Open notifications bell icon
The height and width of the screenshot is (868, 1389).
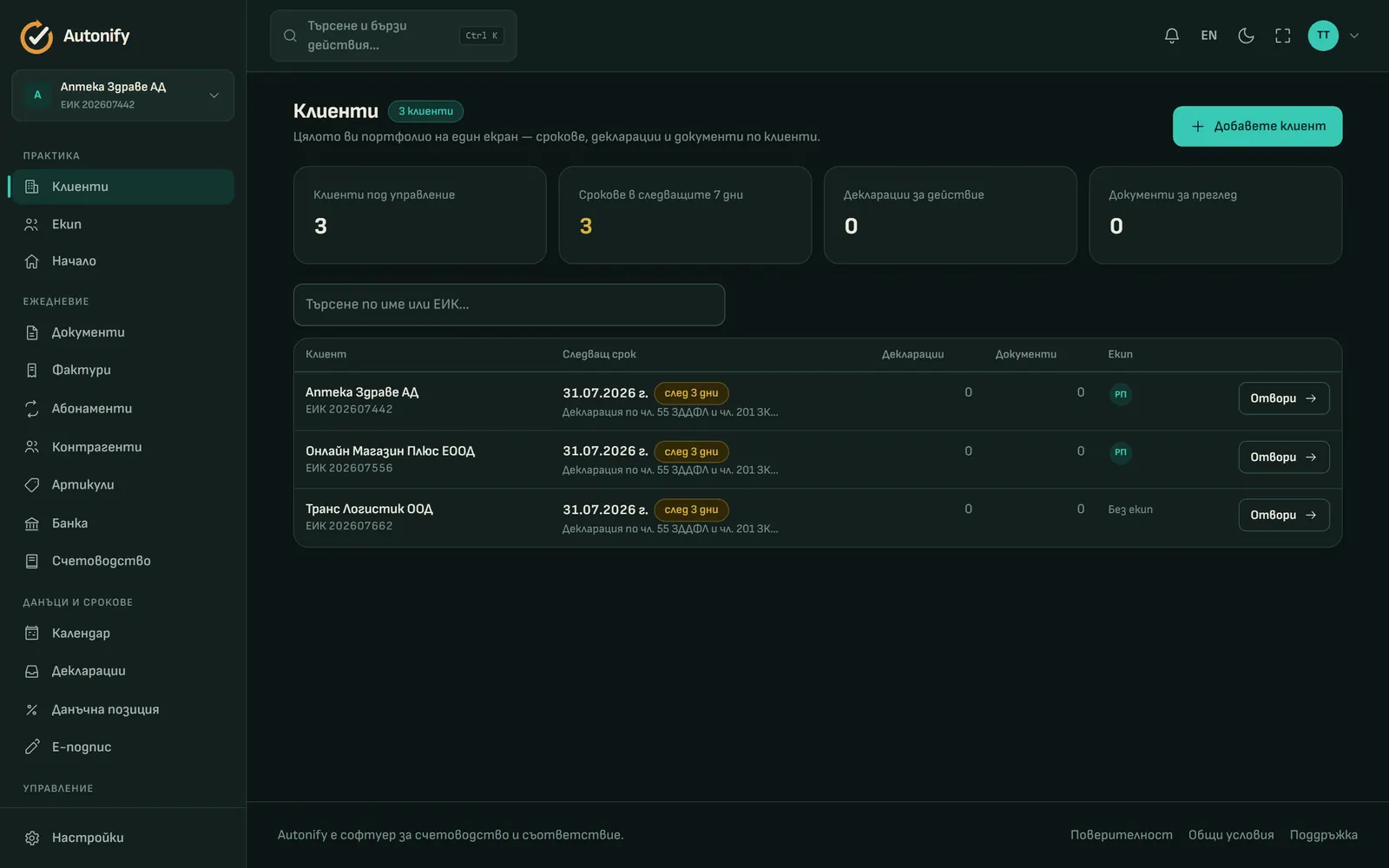coord(1171,36)
